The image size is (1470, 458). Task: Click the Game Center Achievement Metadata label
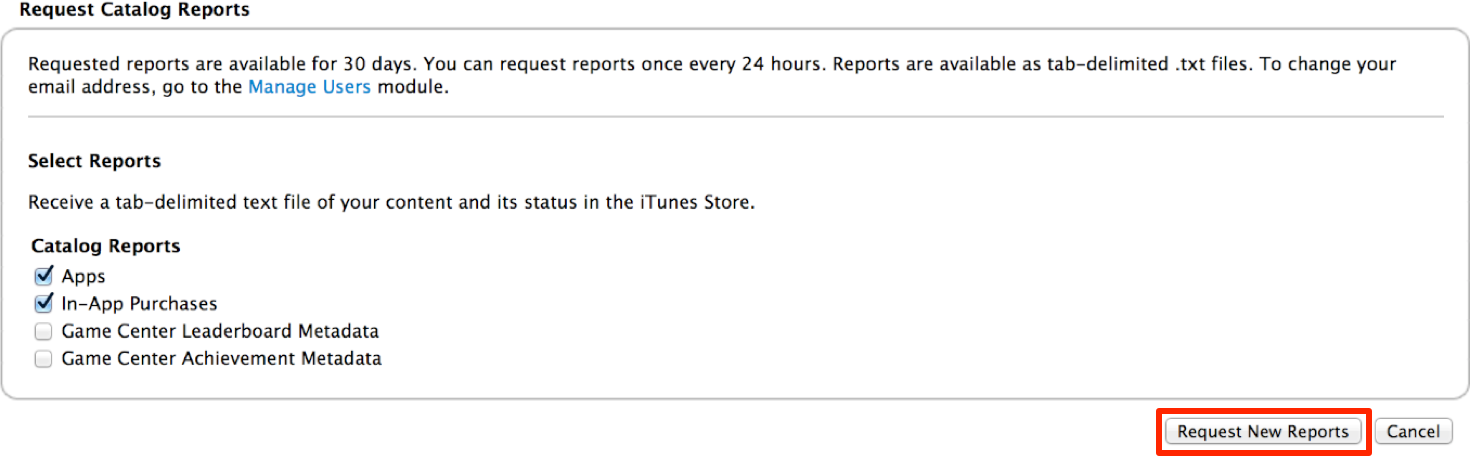(221, 358)
